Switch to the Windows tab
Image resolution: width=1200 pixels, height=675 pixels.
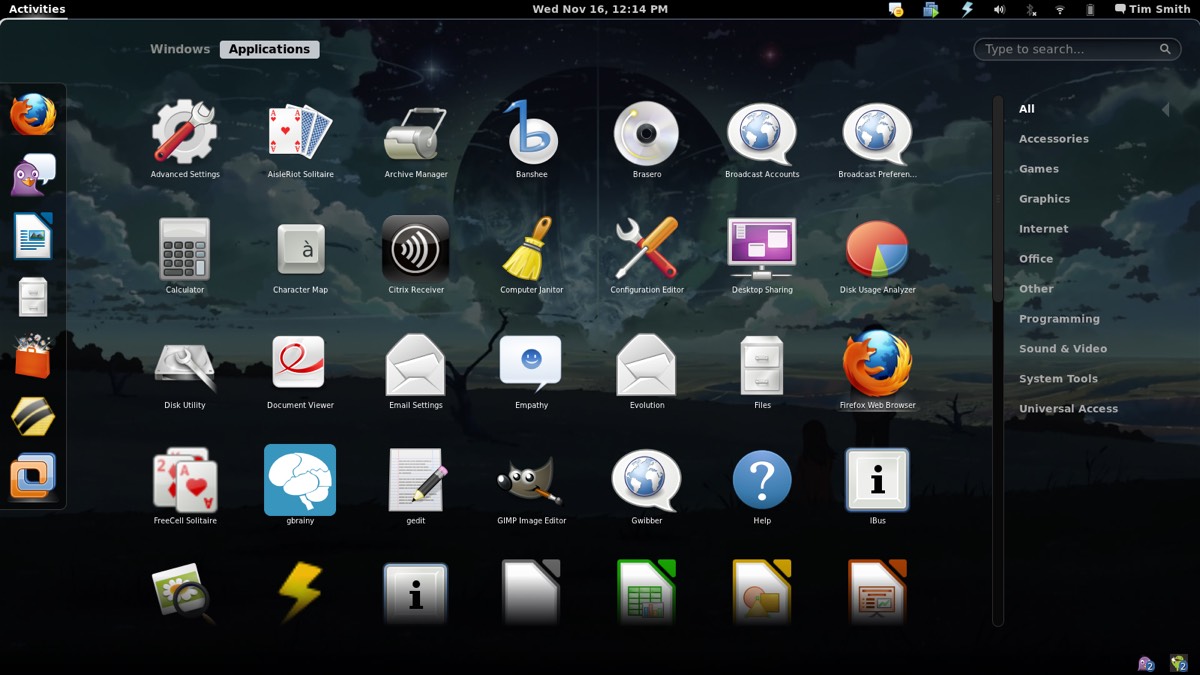click(x=180, y=49)
